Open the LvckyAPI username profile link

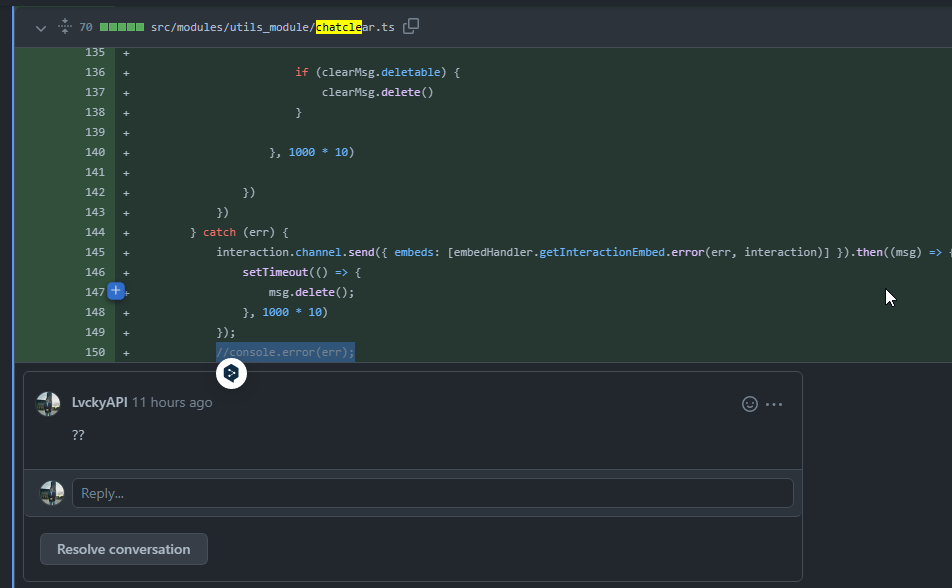click(99, 402)
